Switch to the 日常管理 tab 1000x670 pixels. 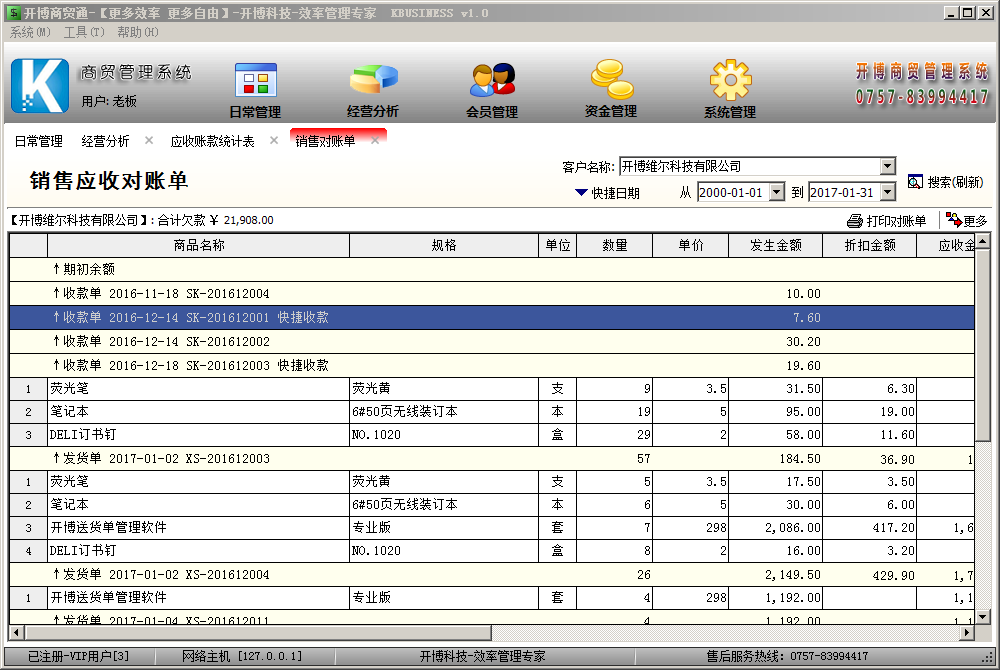coord(39,141)
